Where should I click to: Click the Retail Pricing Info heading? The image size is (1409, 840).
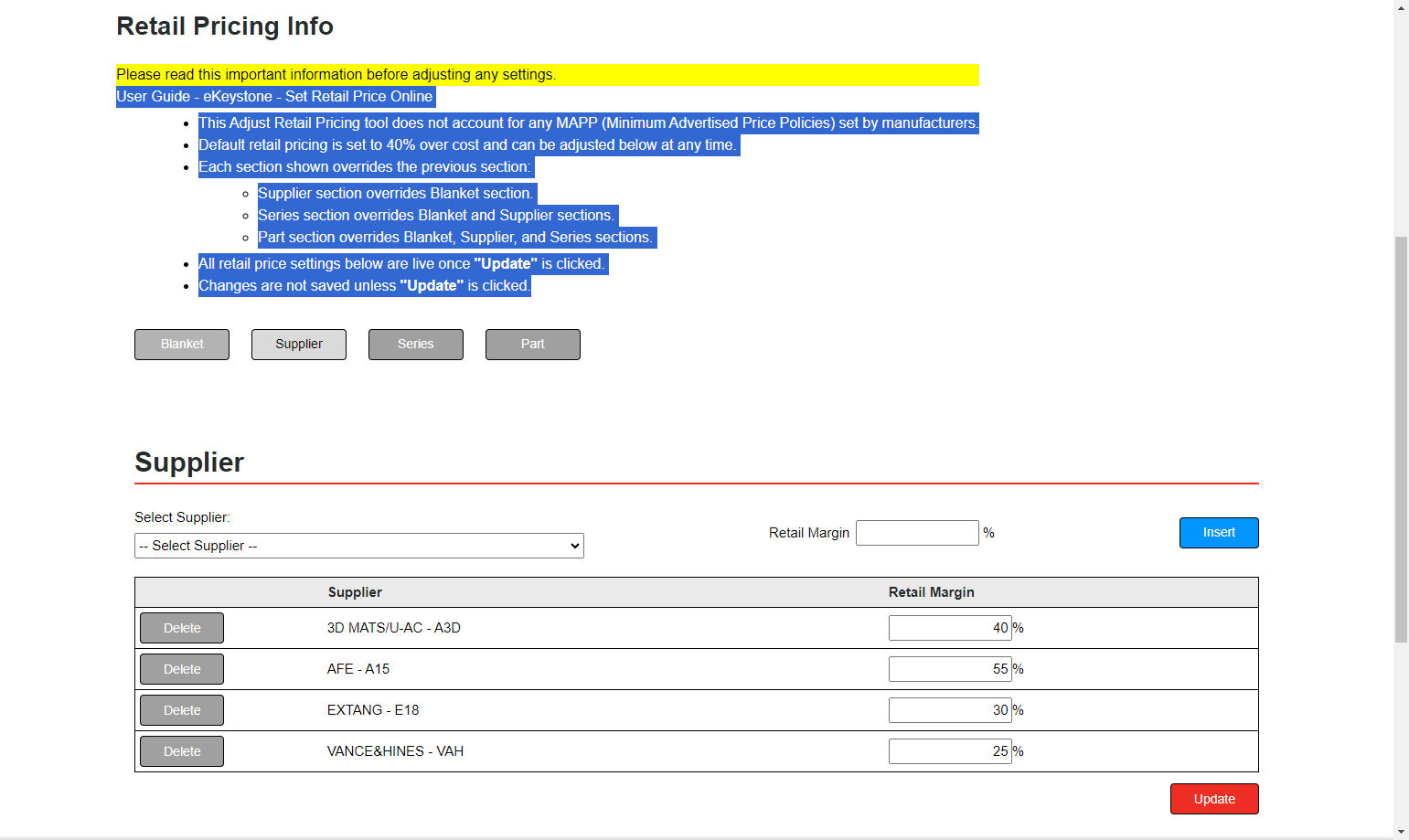pyautogui.click(x=225, y=27)
